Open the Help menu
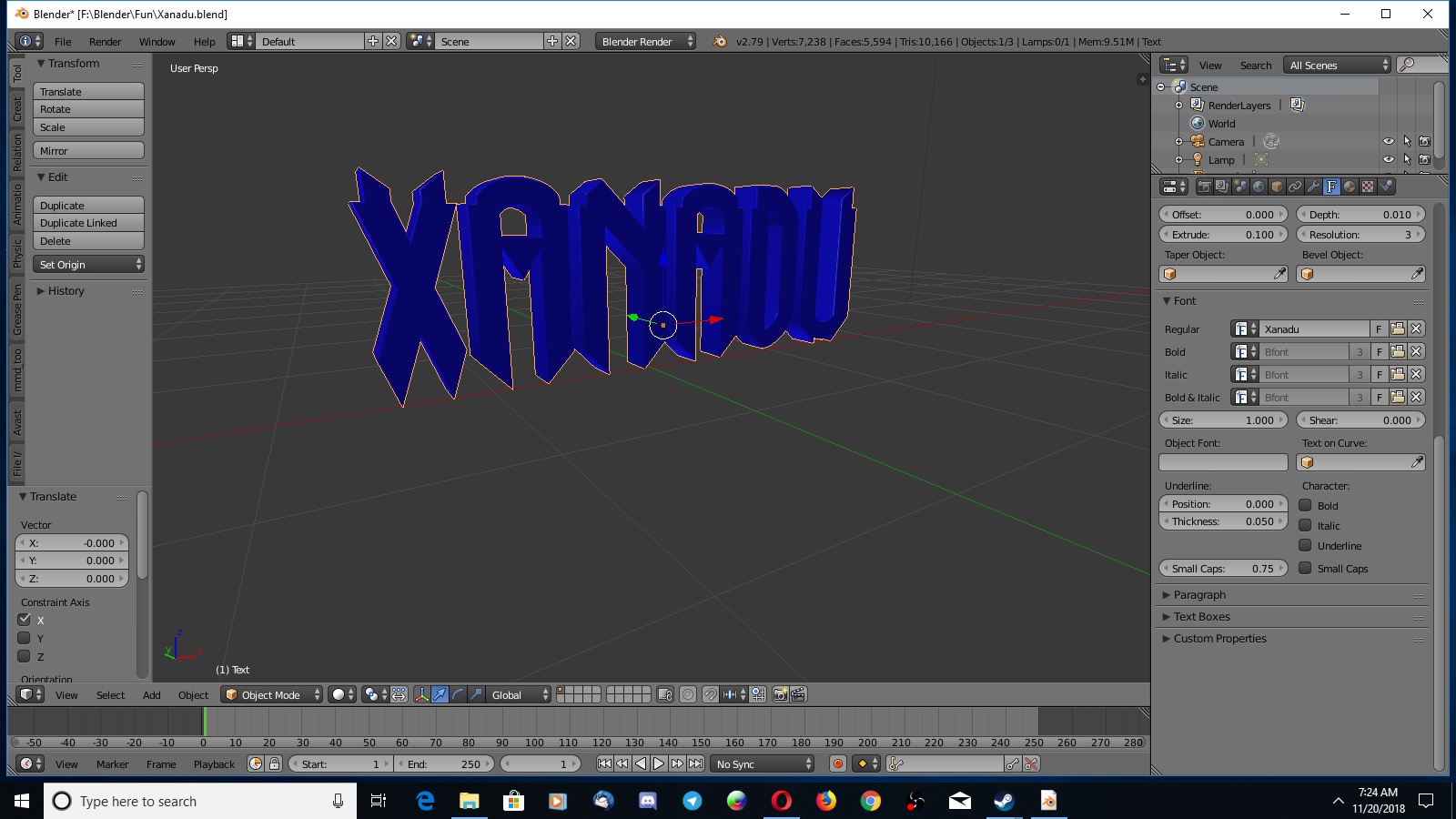This screenshot has height=819, width=1456. 204,41
